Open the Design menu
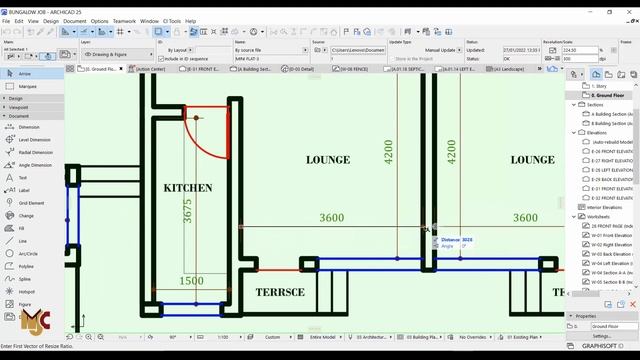640x360 pixels. click(51, 21)
